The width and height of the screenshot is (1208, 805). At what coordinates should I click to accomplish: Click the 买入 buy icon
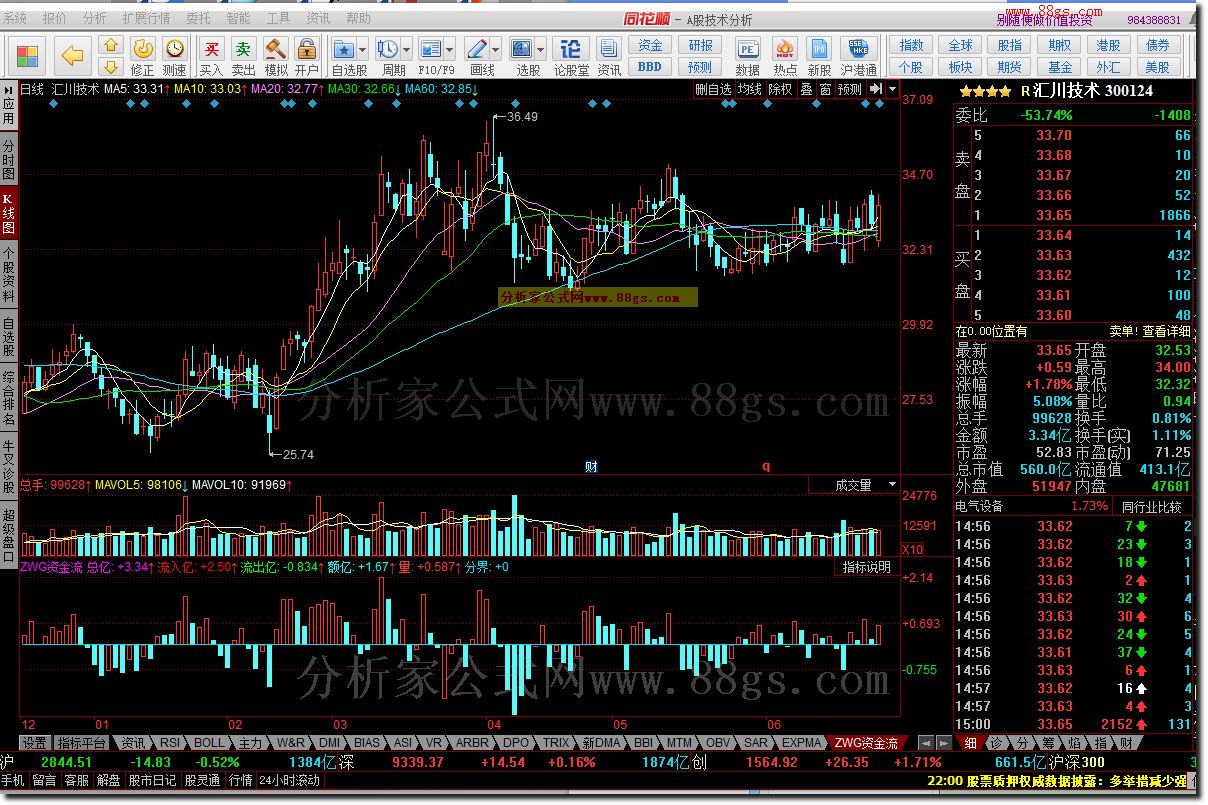coord(211,56)
